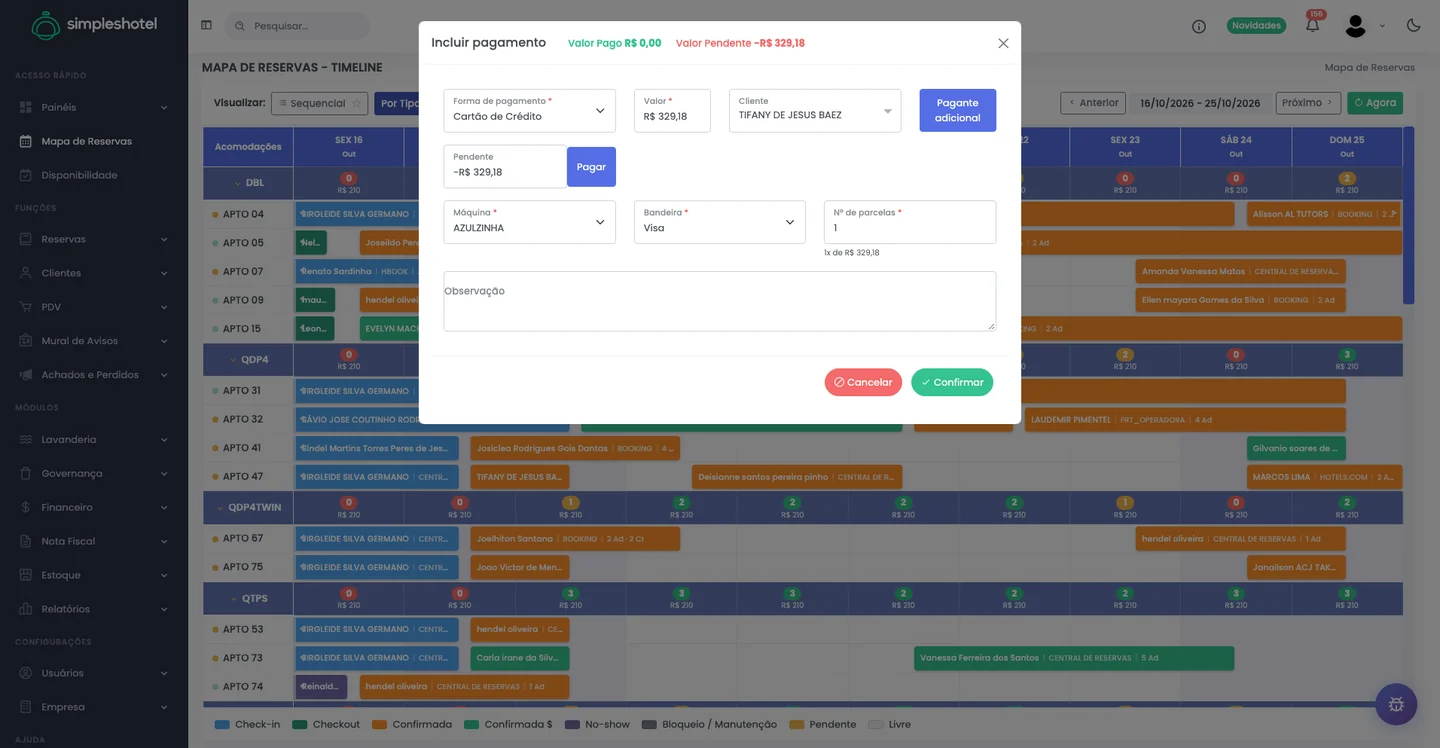Toggle dark mode with the moon icon
Screen dimensions: 1440x748
pyautogui.click(x=1413, y=25)
